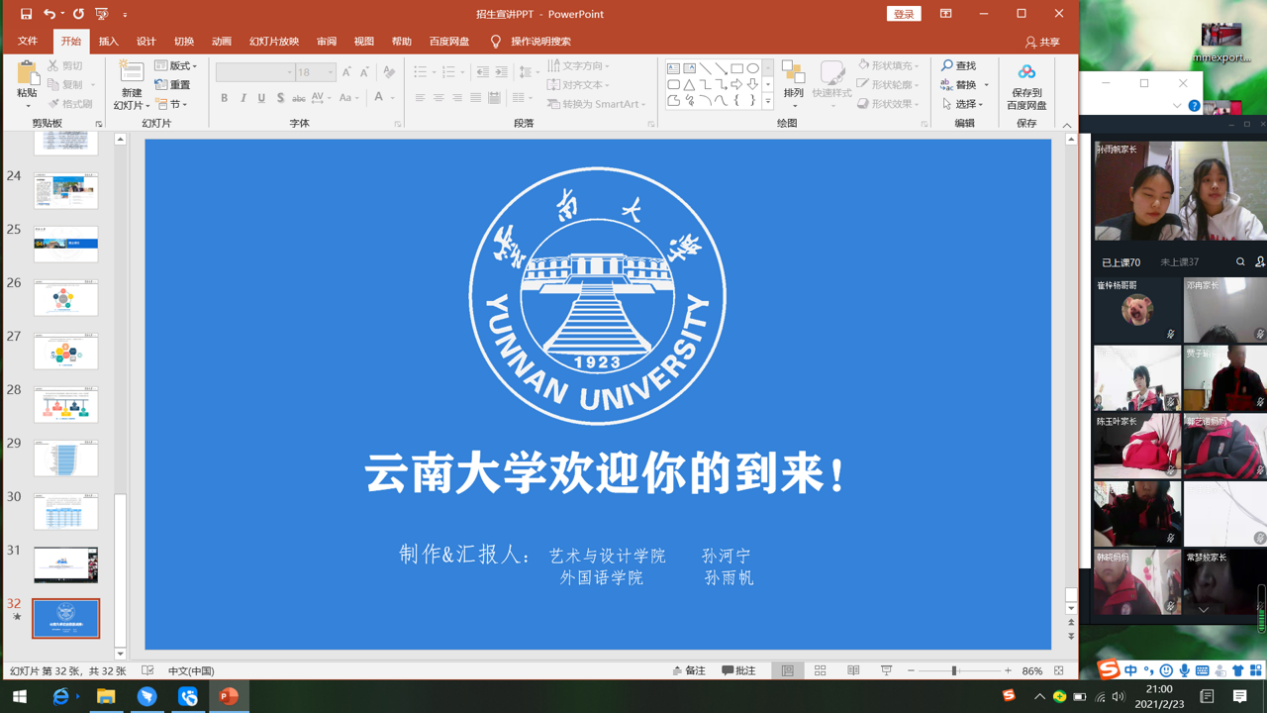Click the PowerPoint taskbar icon

point(229,696)
